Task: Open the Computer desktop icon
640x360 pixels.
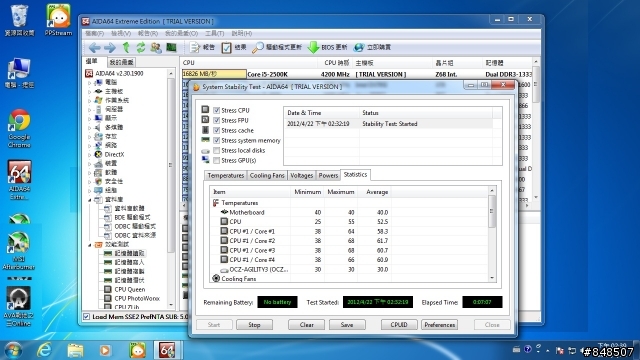Action: click(x=19, y=73)
